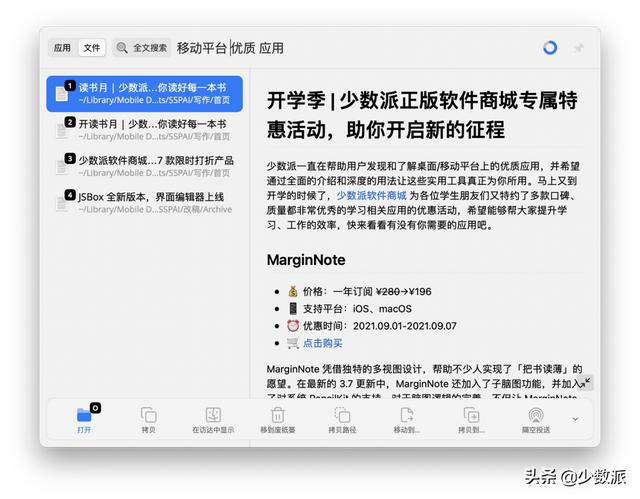Screen dimensions: 640x499
Task: Click the 拷贝 copy action icon
Action: pos(149,415)
